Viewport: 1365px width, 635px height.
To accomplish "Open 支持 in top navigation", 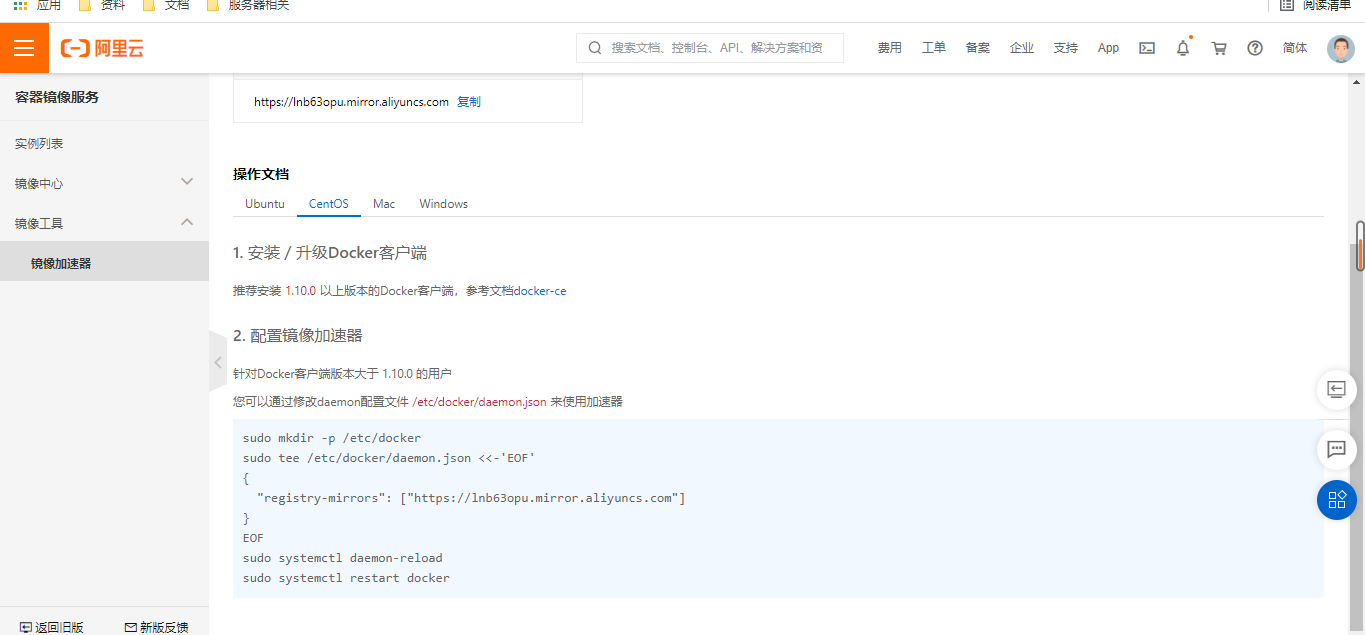I will pos(1066,48).
